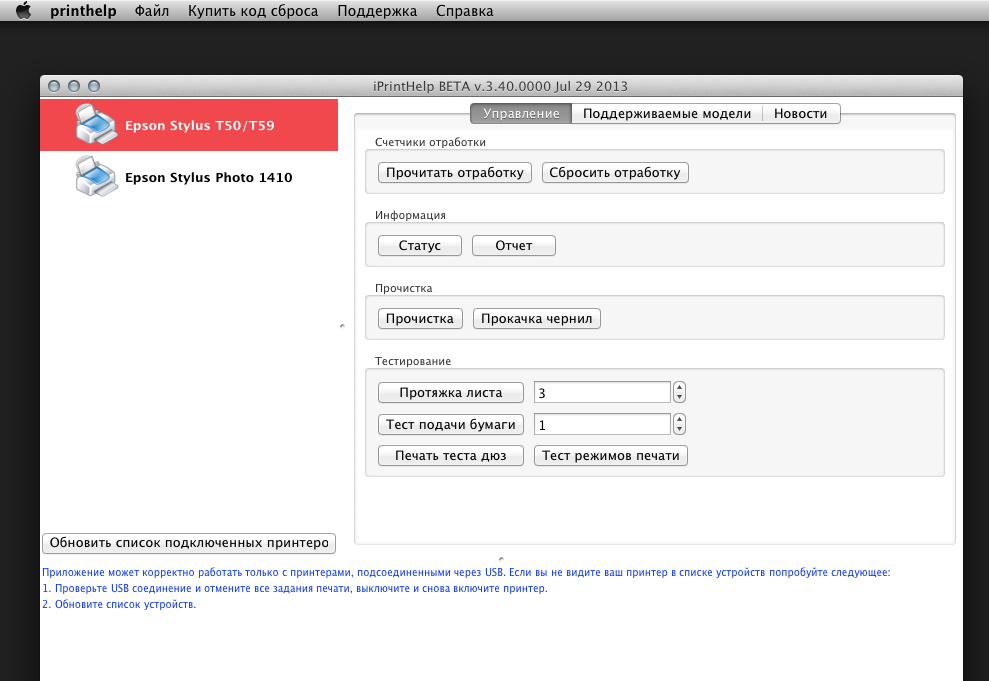The width and height of the screenshot is (989, 681).
Task: Click the hint line '1. Проверьте USB соединение'
Action: click(x=295, y=588)
